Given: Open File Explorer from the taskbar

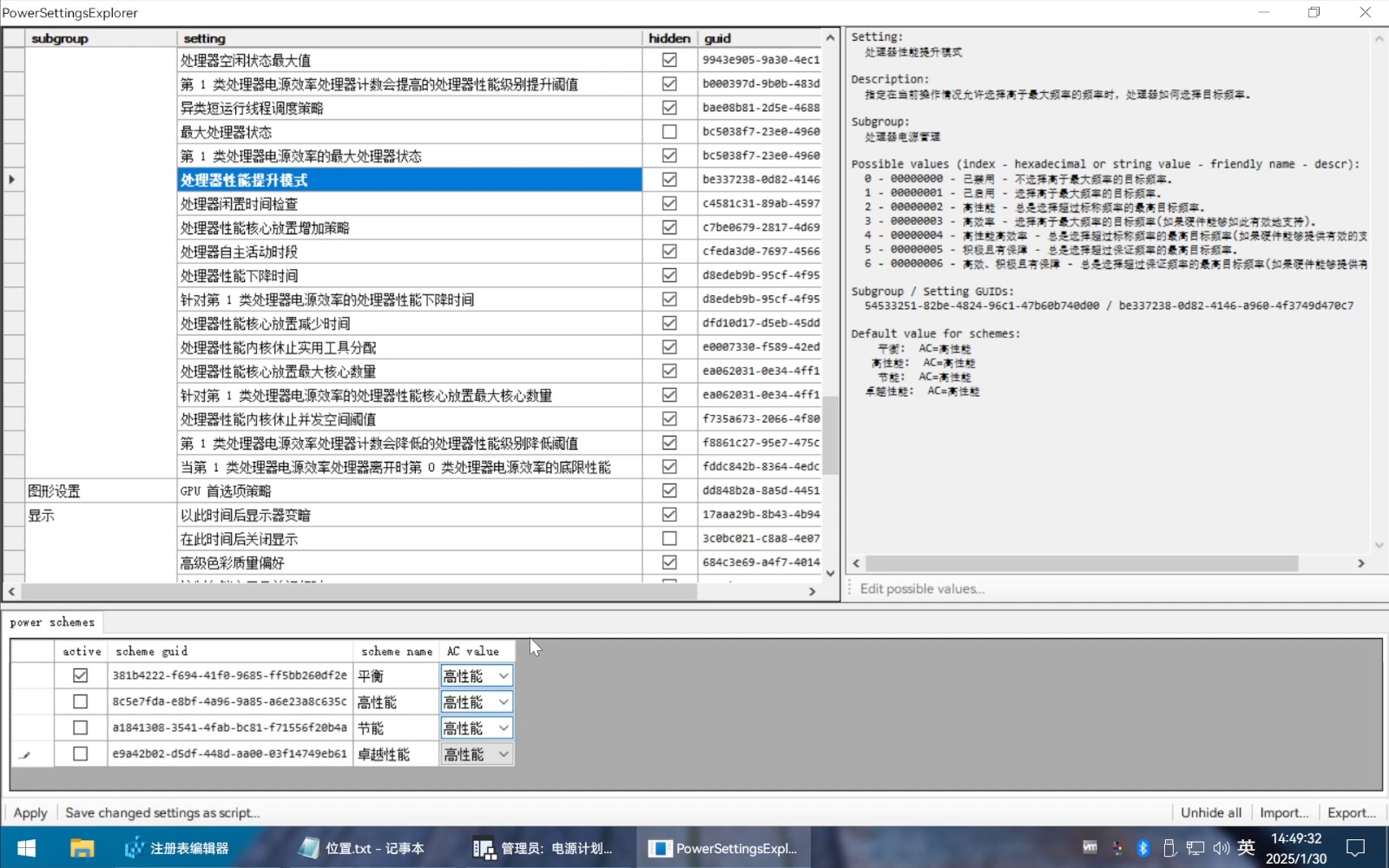Looking at the screenshot, I should point(82,848).
